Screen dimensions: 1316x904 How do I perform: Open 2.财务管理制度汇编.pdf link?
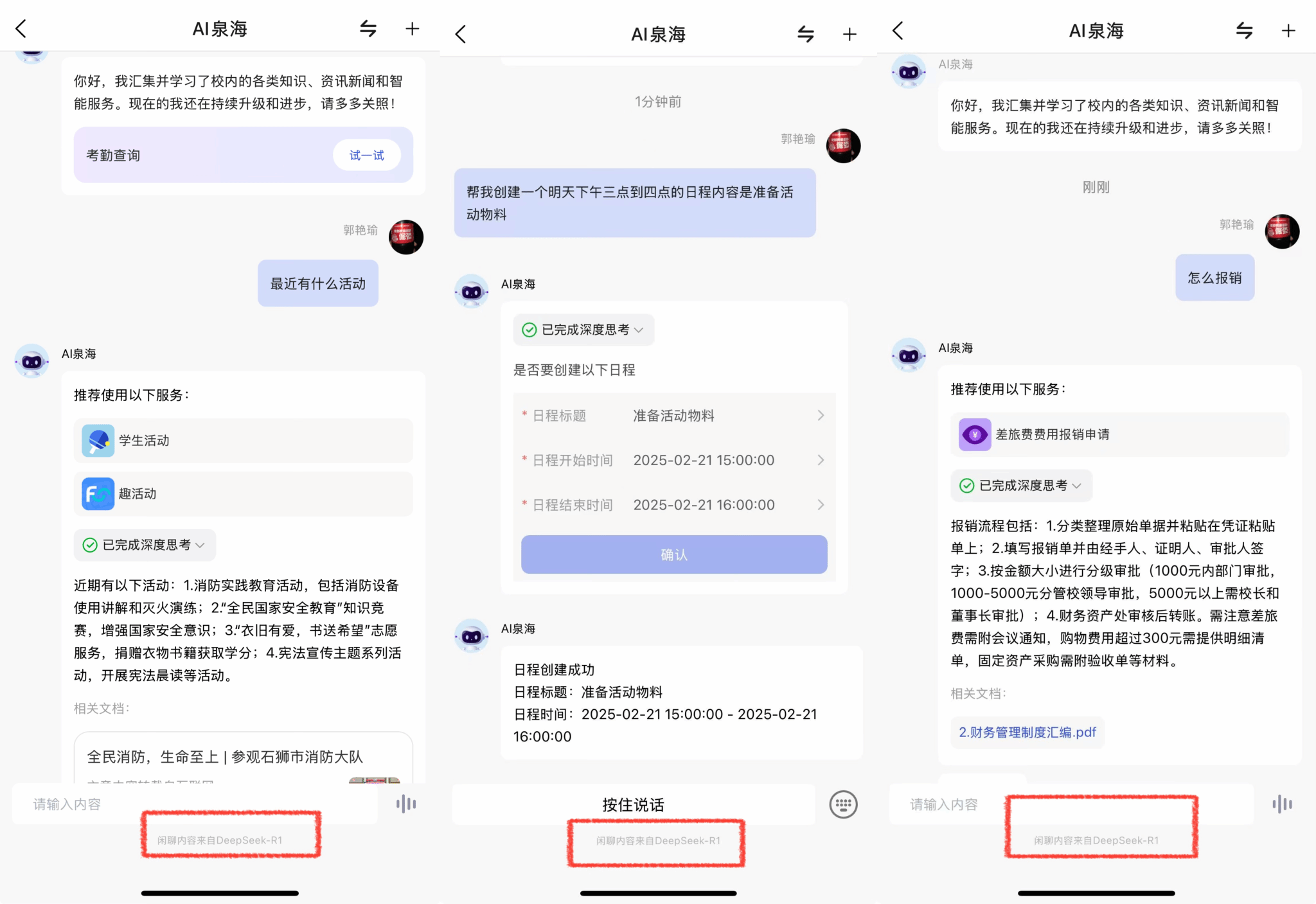click(1027, 732)
